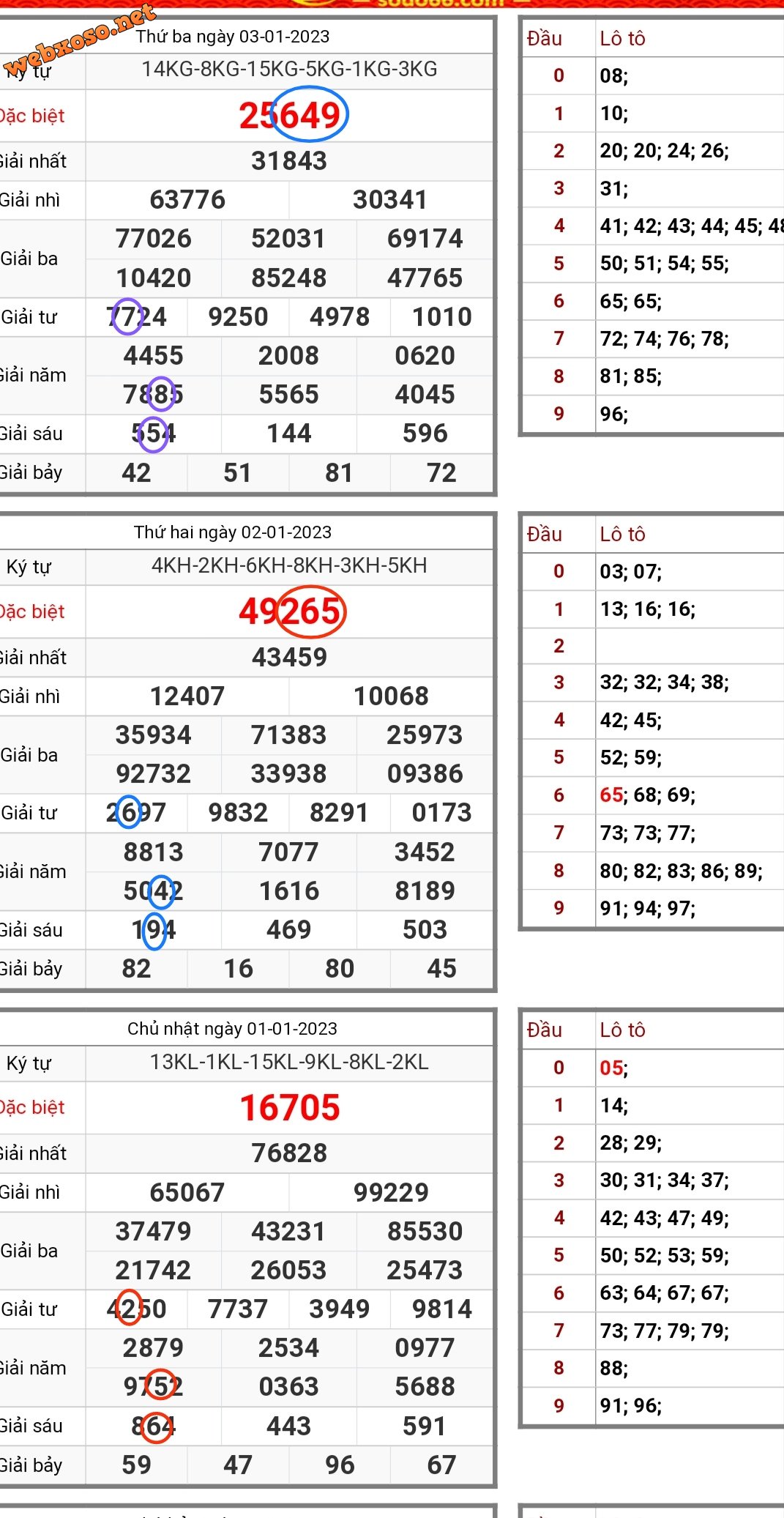Click fifth prize number 5688
The image size is (784, 1518).
[425, 1387]
